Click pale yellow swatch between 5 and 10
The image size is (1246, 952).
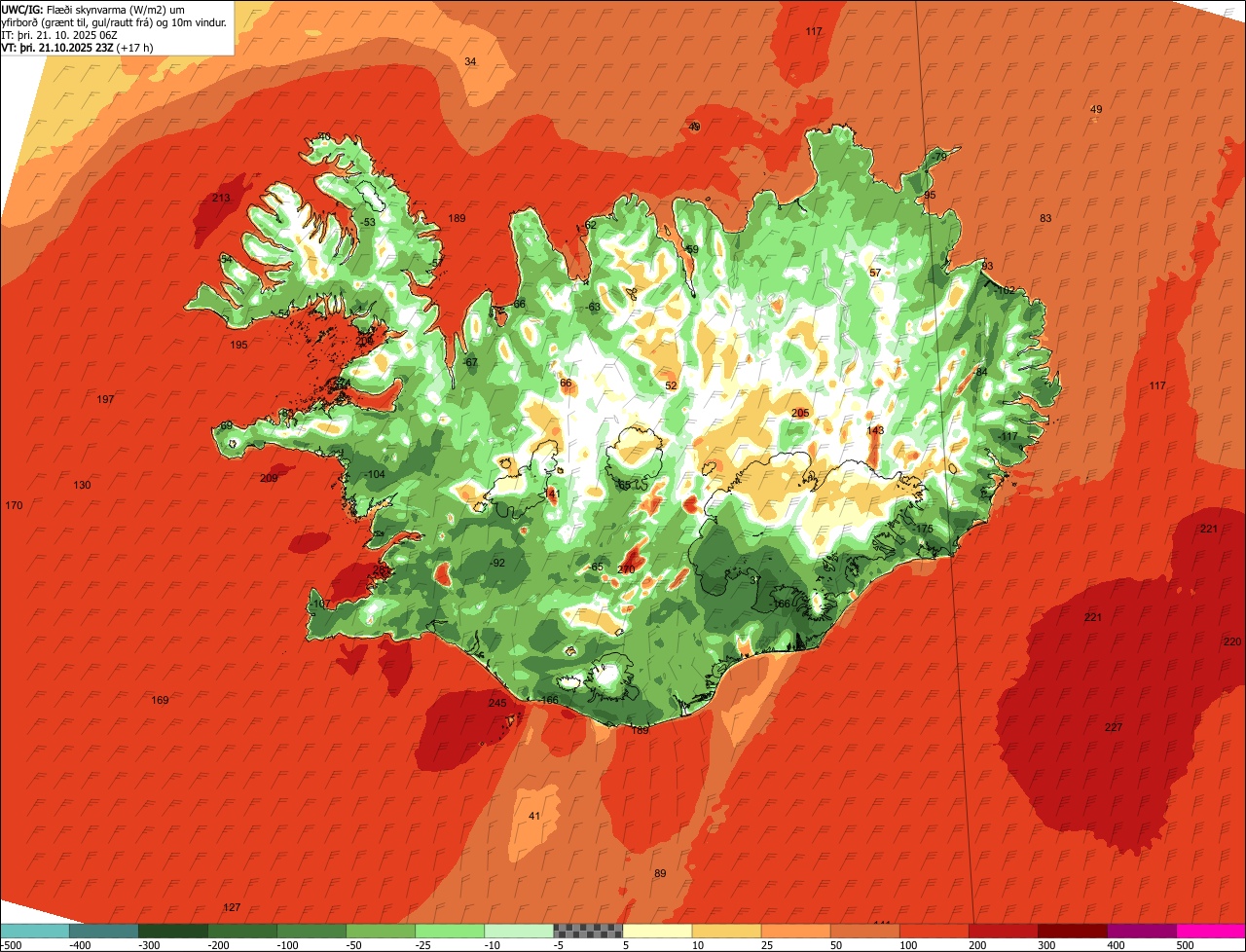[657, 931]
